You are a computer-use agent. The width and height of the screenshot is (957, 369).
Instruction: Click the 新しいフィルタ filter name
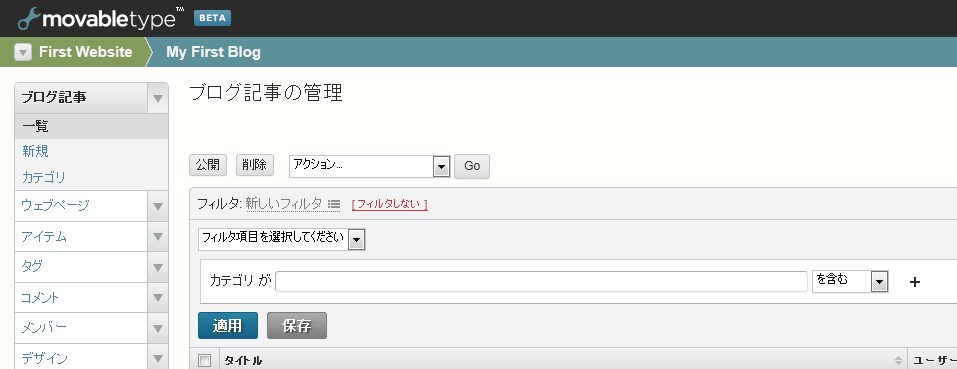(x=284, y=204)
